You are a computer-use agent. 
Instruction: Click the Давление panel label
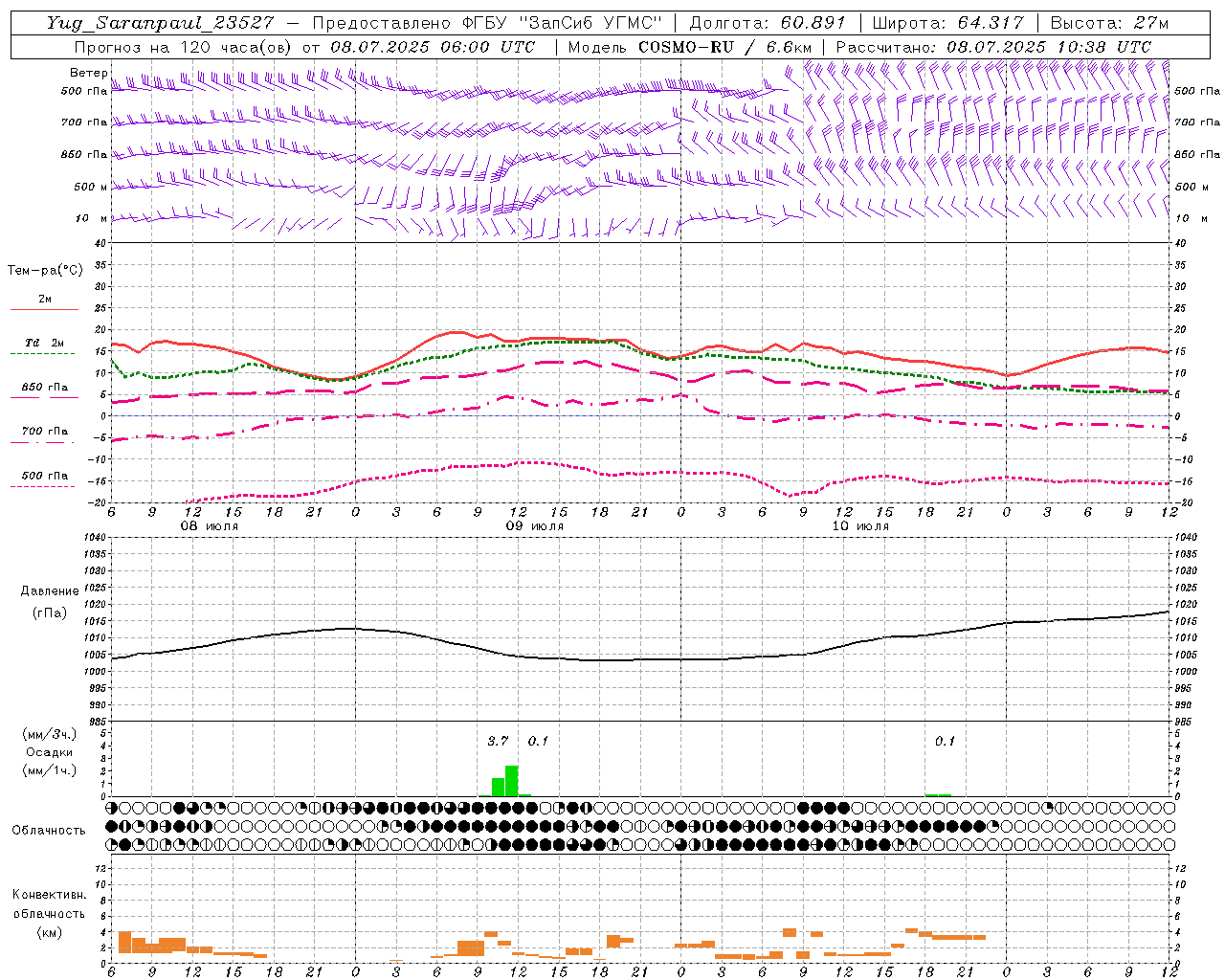pyautogui.click(x=50, y=591)
